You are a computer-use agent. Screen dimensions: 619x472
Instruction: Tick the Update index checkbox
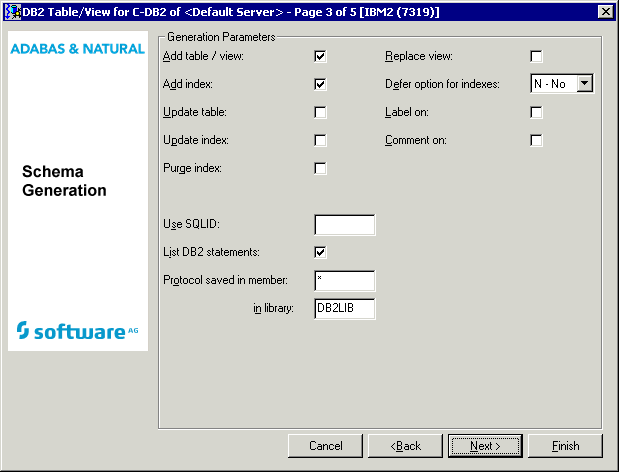[x=320, y=140]
